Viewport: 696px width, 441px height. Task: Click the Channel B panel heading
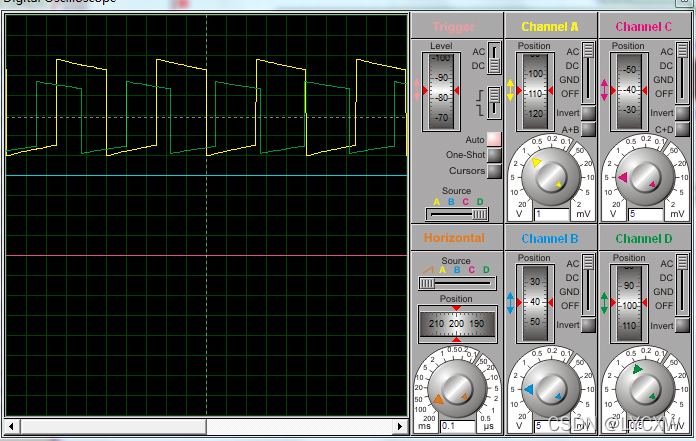tap(550, 239)
